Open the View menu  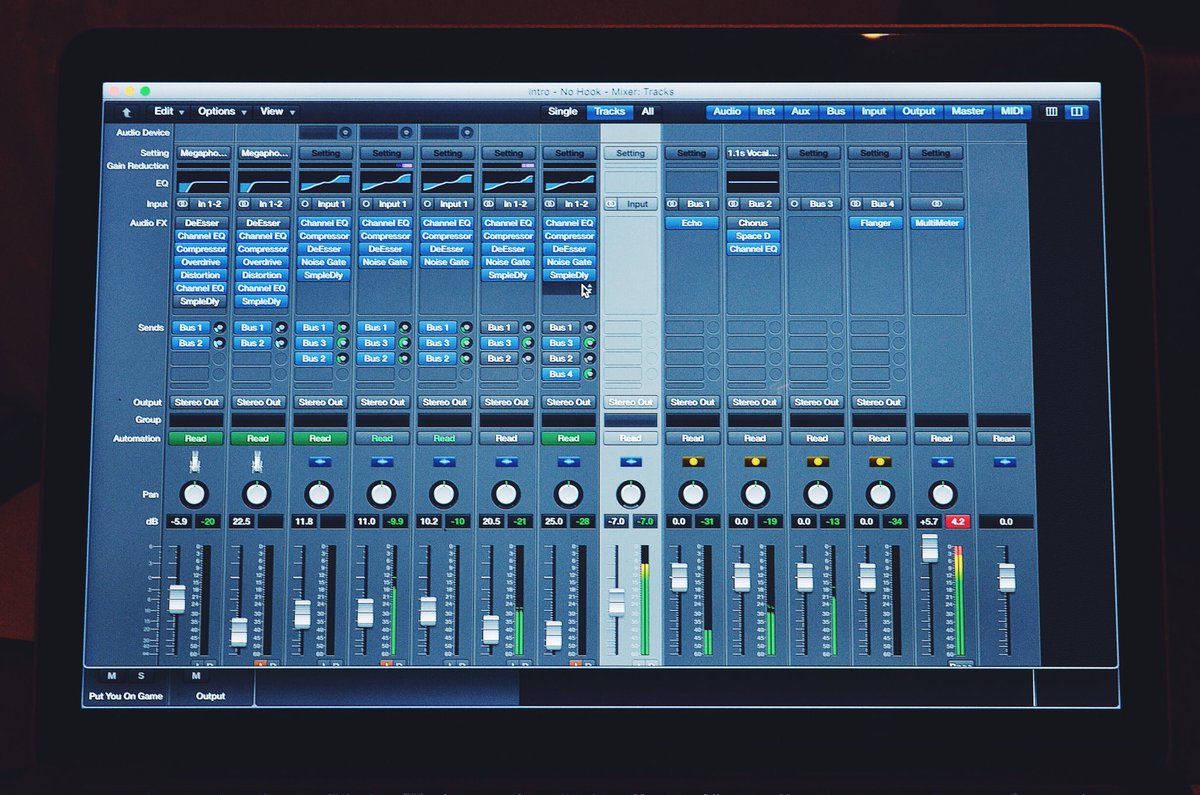click(x=276, y=112)
